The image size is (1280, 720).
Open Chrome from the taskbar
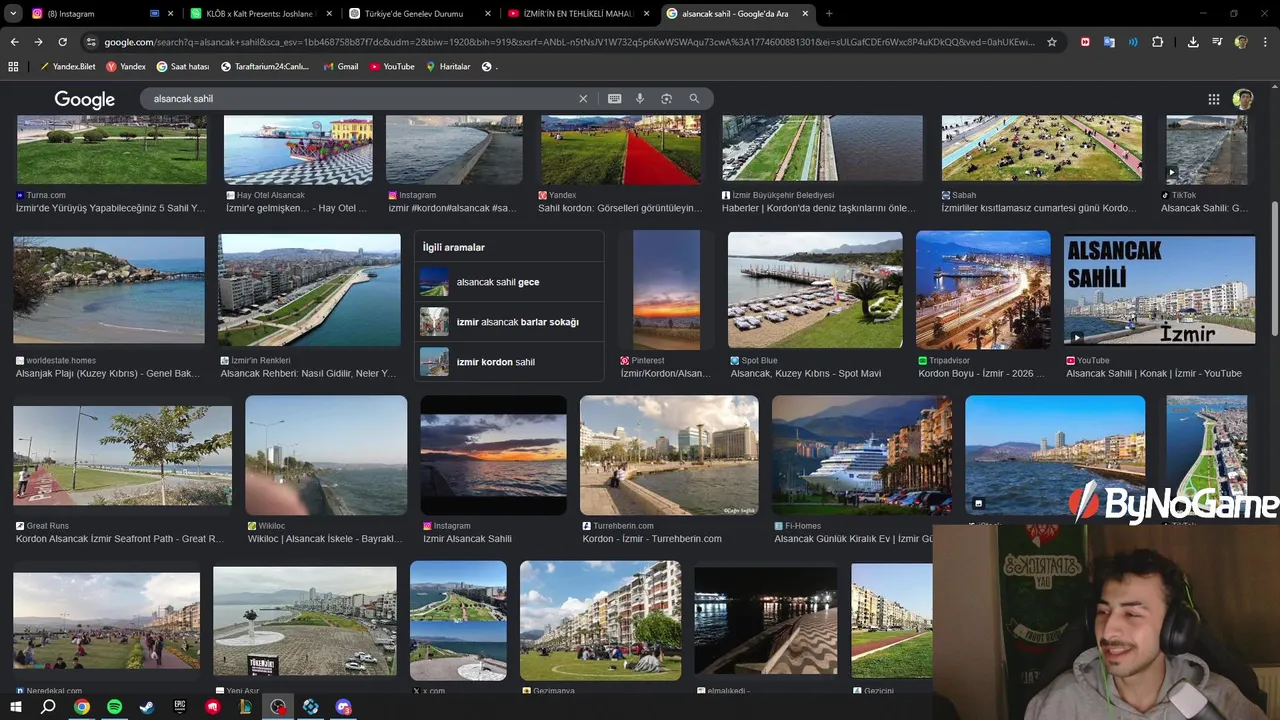click(81, 707)
